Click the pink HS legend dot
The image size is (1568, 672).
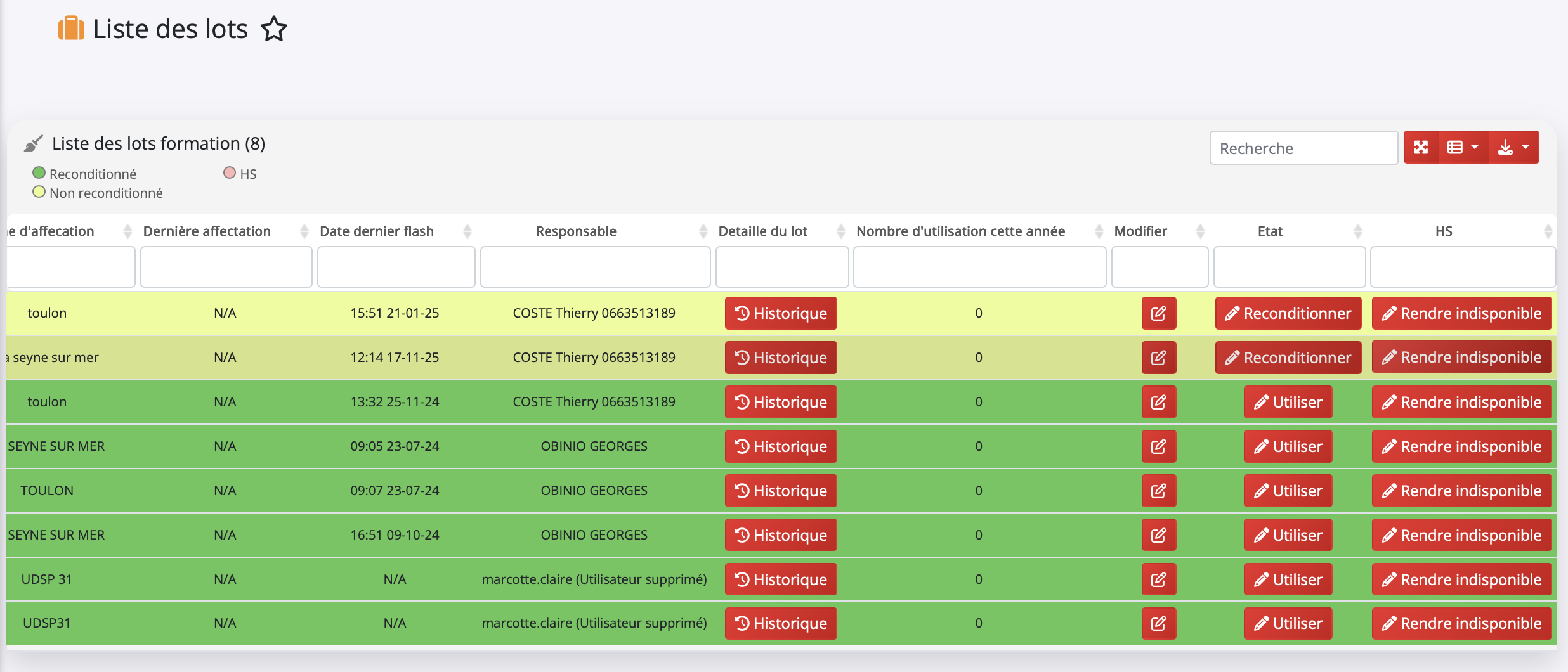pos(230,173)
